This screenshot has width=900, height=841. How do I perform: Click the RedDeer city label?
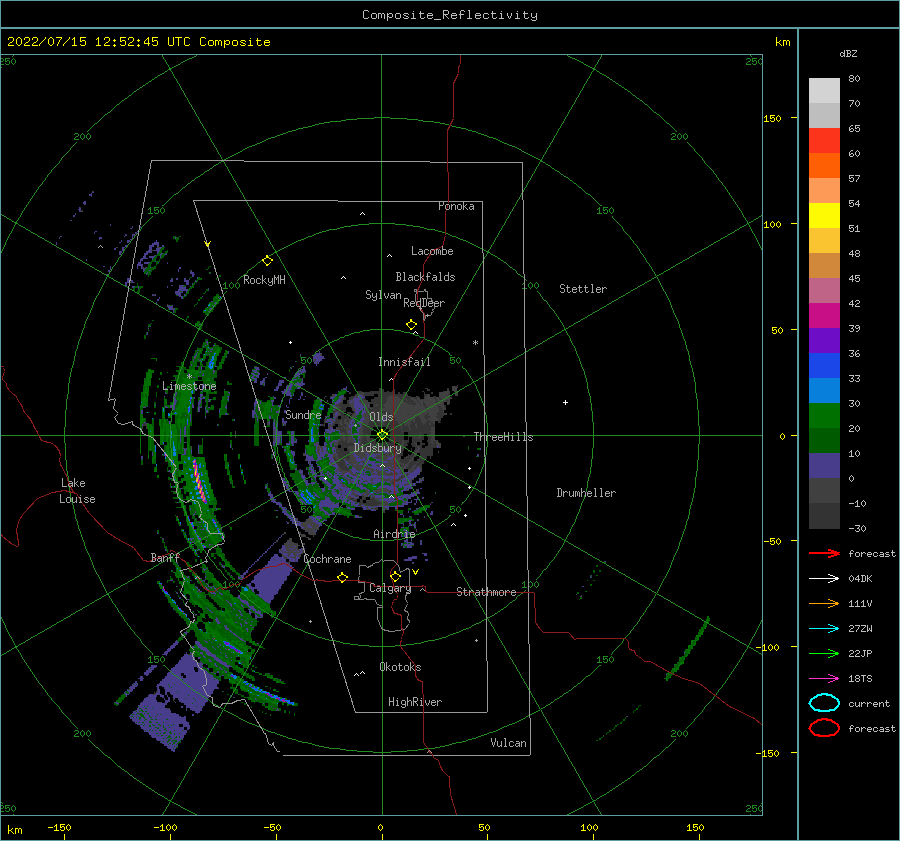[424, 303]
